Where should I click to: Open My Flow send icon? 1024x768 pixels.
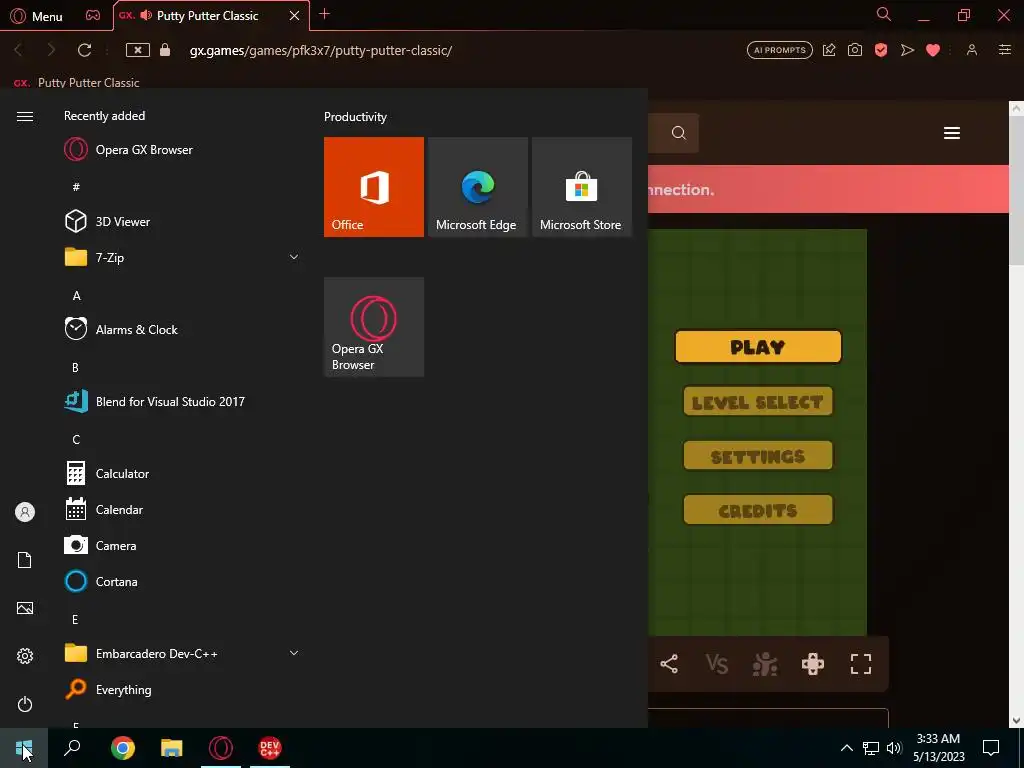click(907, 50)
